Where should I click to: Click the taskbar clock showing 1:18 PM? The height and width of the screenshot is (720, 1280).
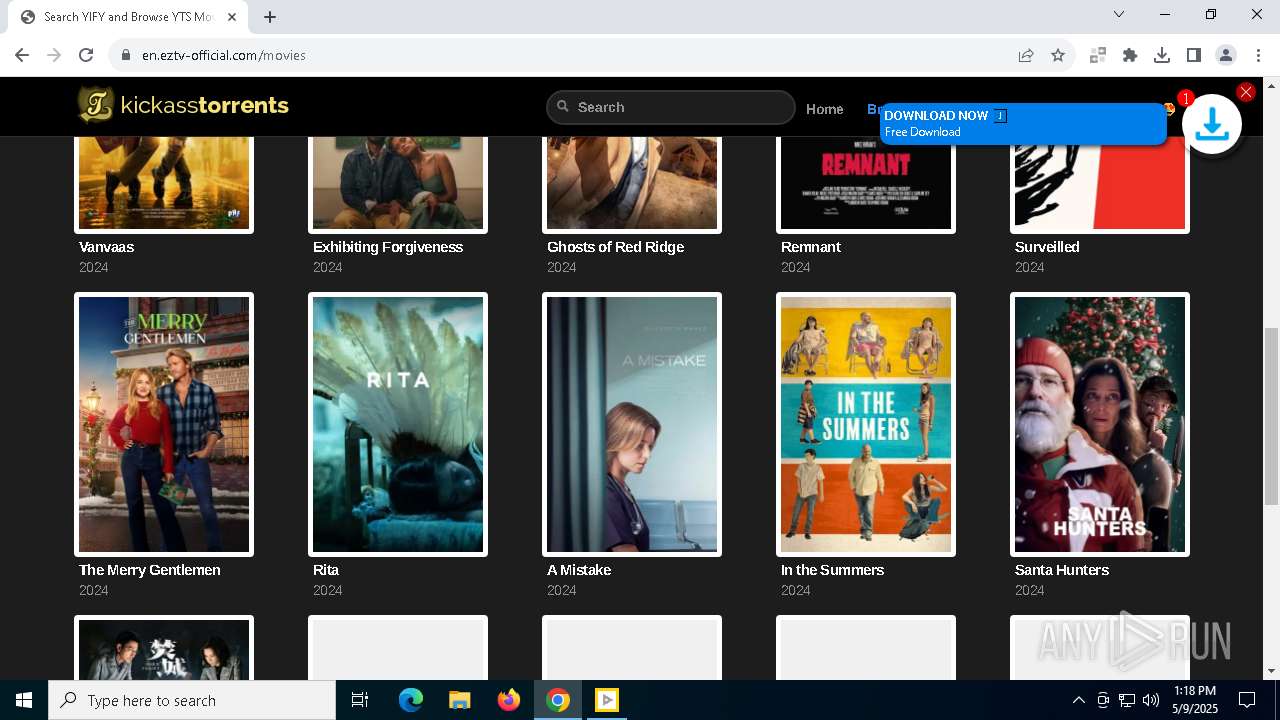1195,700
